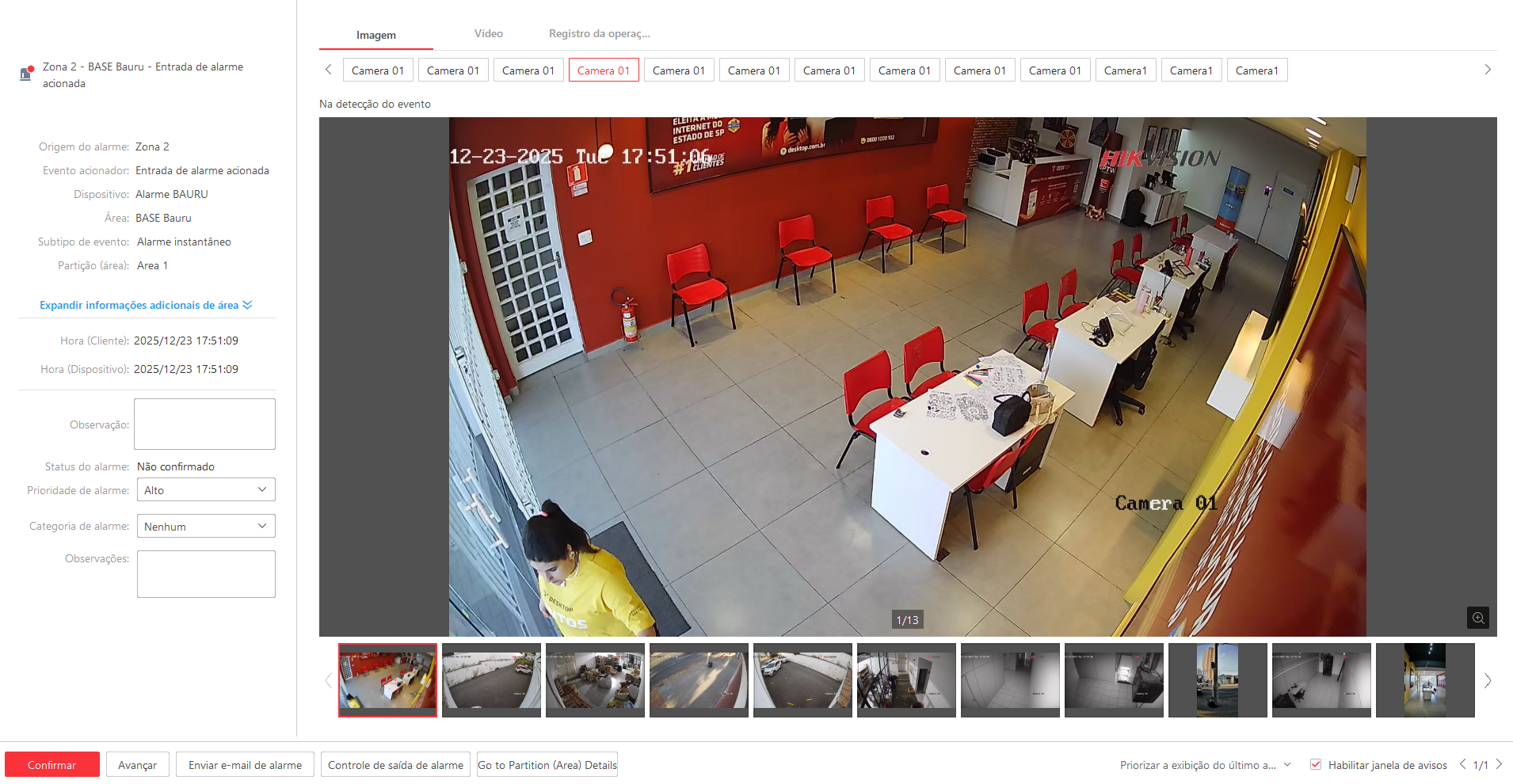This screenshot has height=784, width=1513.
Task: Go to next thumbnails with right arrow
Action: (1487, 680)
